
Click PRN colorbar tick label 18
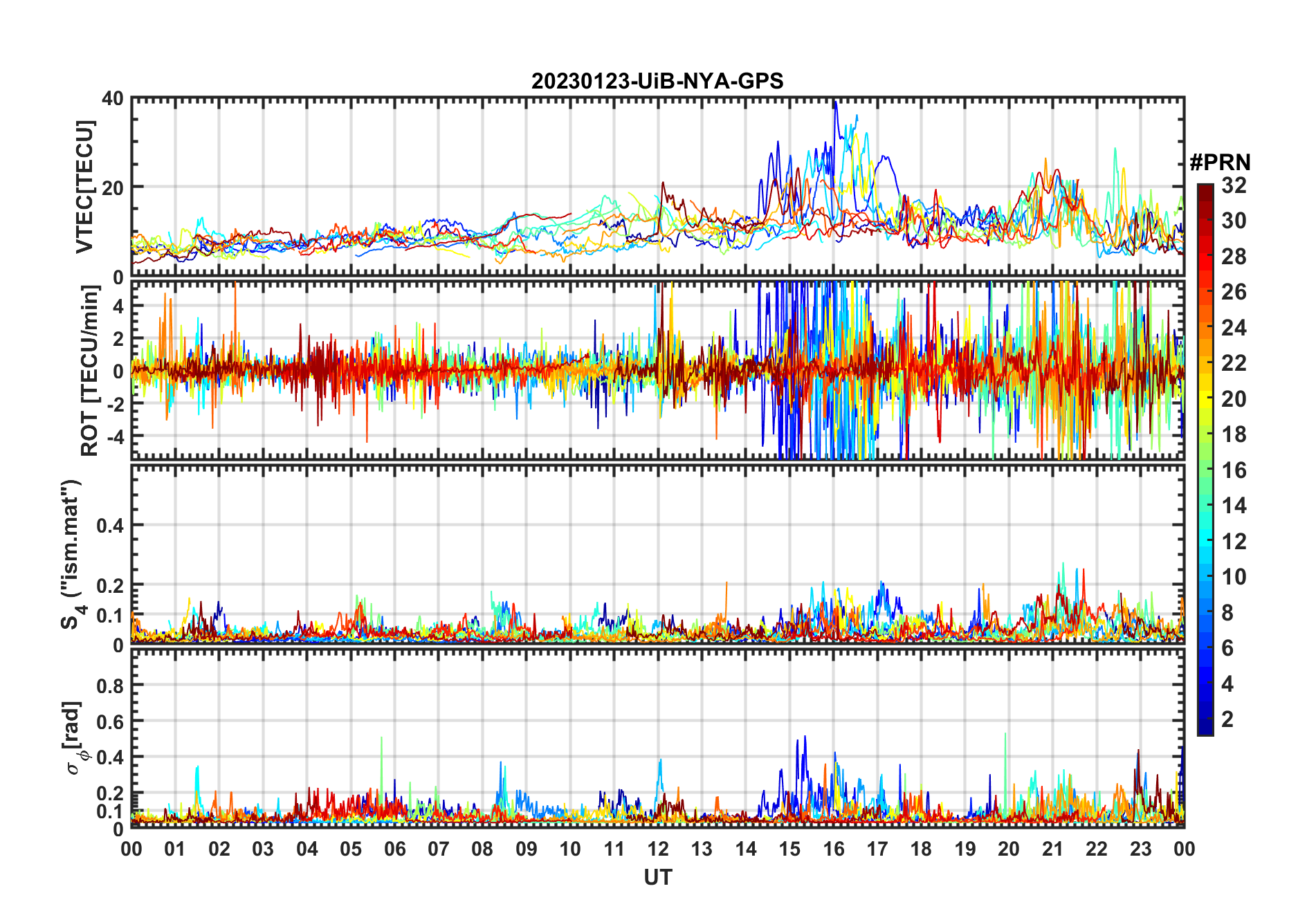1234,434
